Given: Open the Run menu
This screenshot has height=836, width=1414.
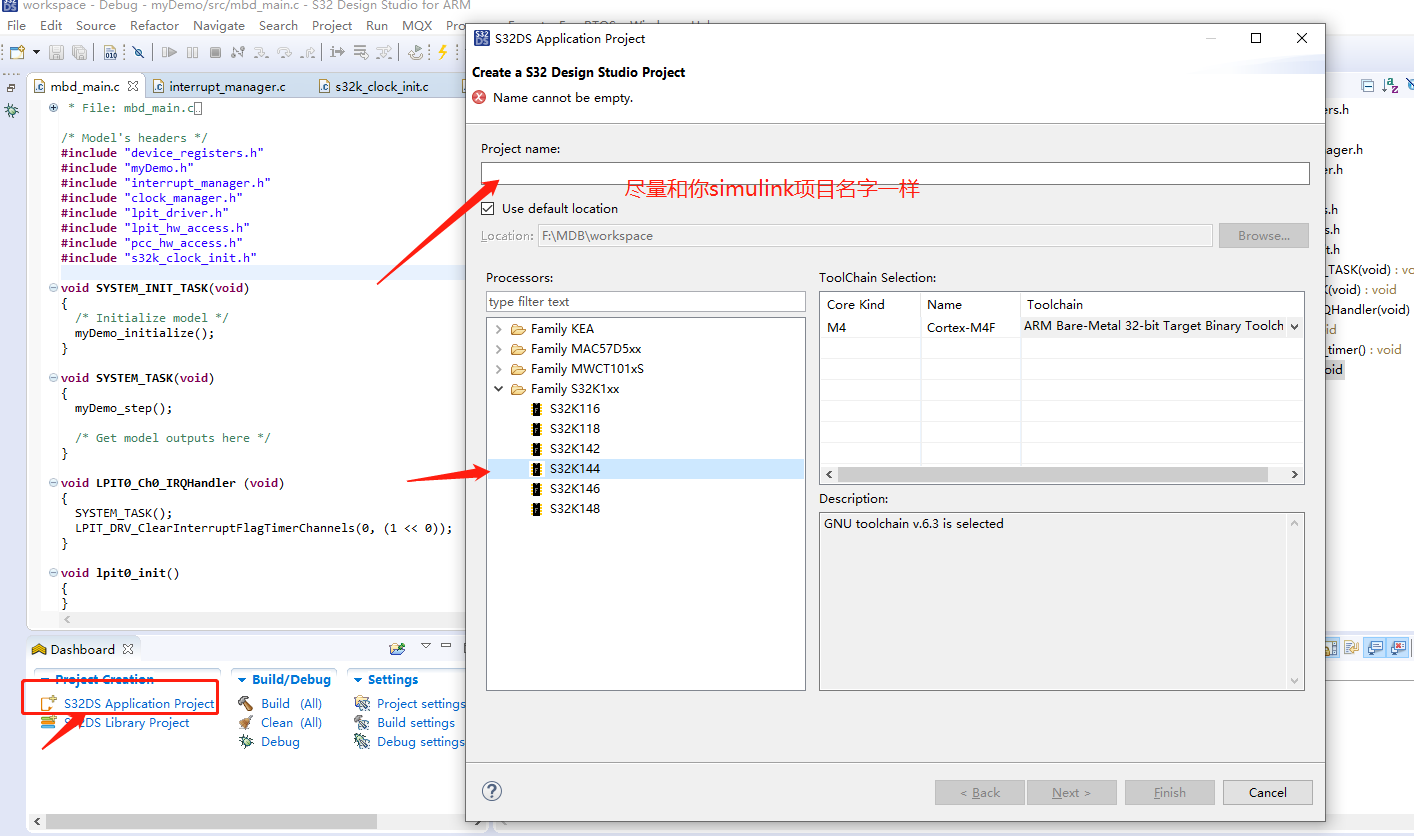Looking at the screenshot, I should (377, 25).
